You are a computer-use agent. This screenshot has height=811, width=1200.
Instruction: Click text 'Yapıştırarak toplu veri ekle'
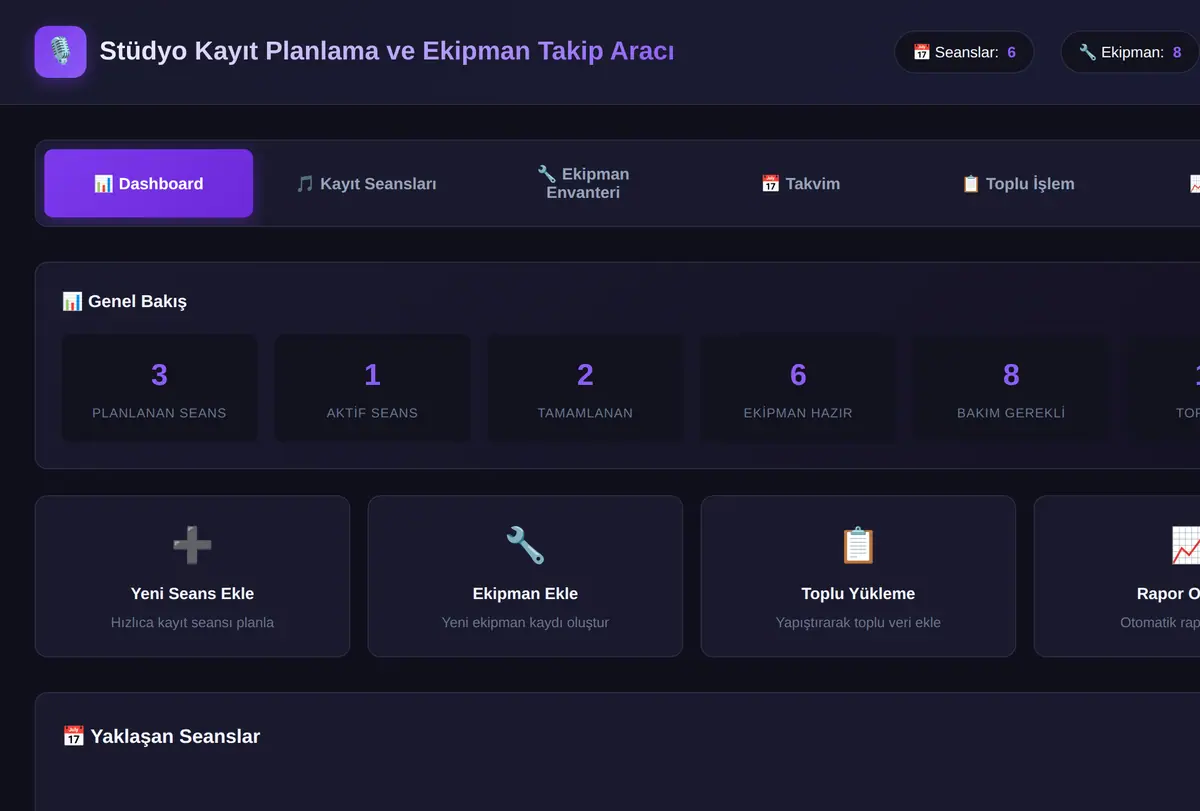tap(858, 622)
